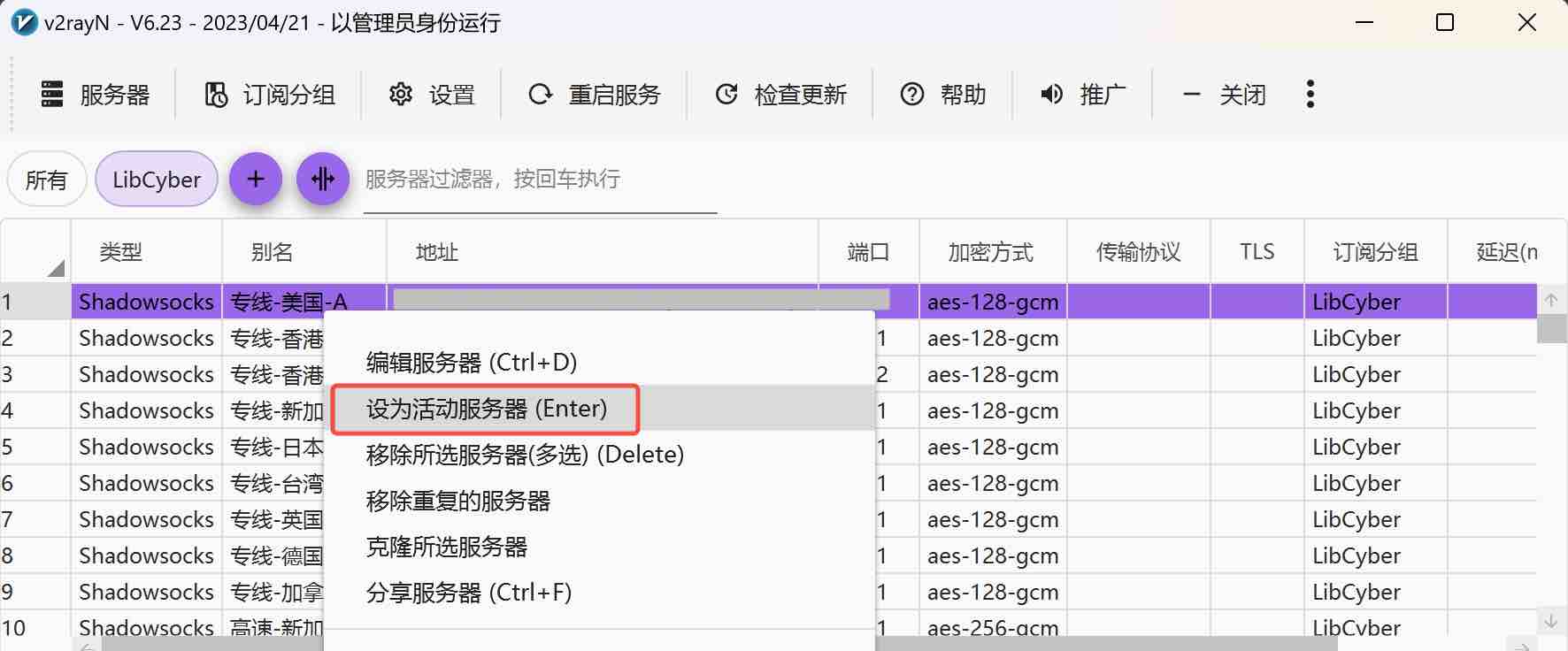Click alias cell 专线-美国-A
The width and height of the screenshot is (1568, 651).
pyautogui.click(x=288, y=302)
